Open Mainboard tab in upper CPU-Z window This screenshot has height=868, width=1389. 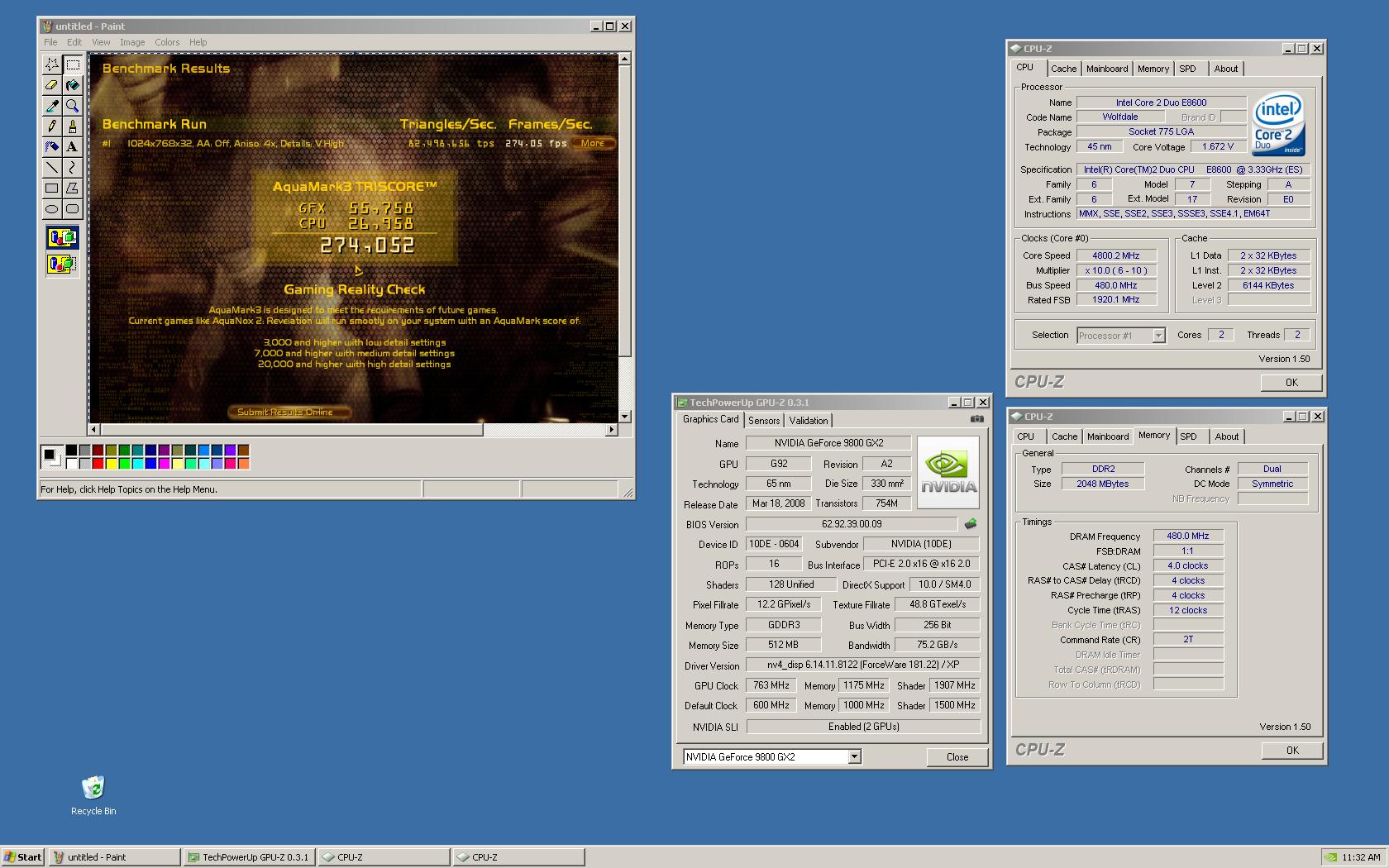(1107, 69)
